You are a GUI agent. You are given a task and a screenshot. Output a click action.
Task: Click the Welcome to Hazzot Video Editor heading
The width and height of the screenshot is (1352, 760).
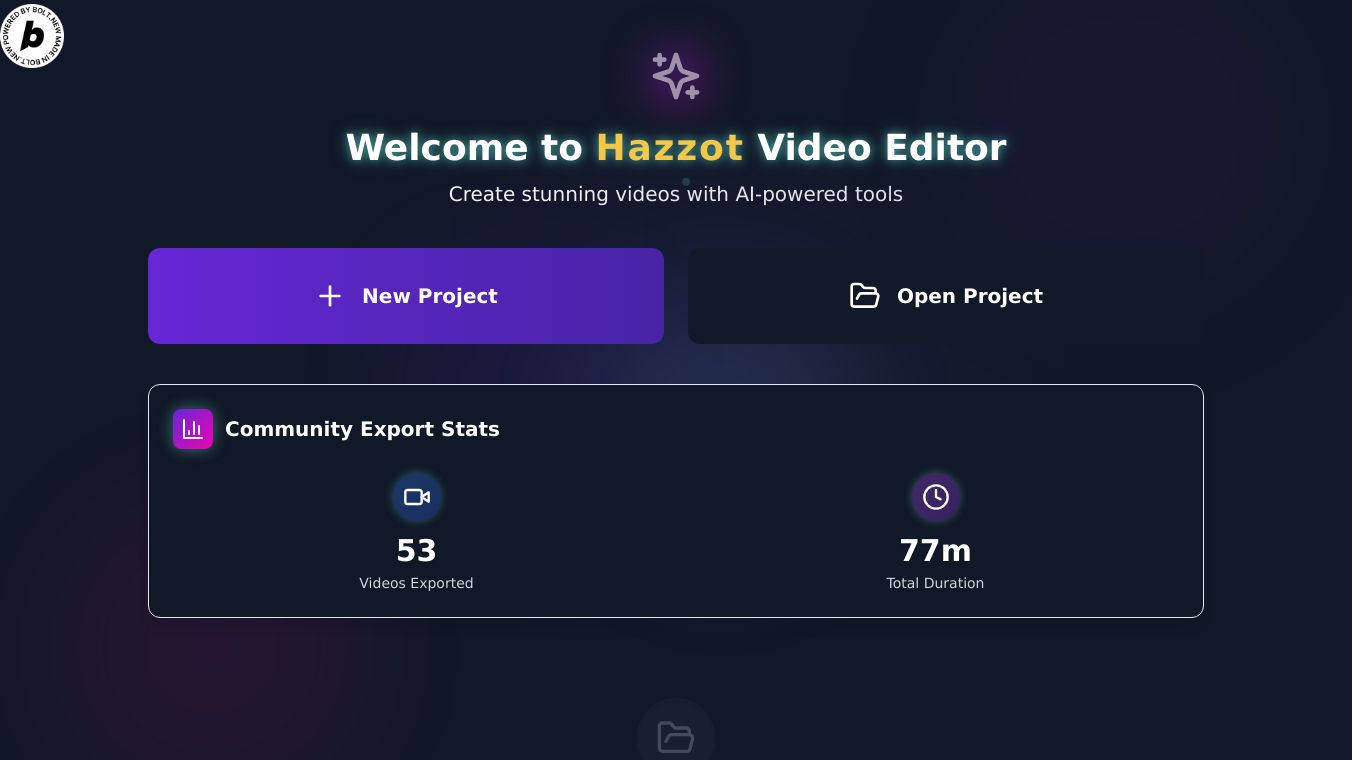click(676, 148)
